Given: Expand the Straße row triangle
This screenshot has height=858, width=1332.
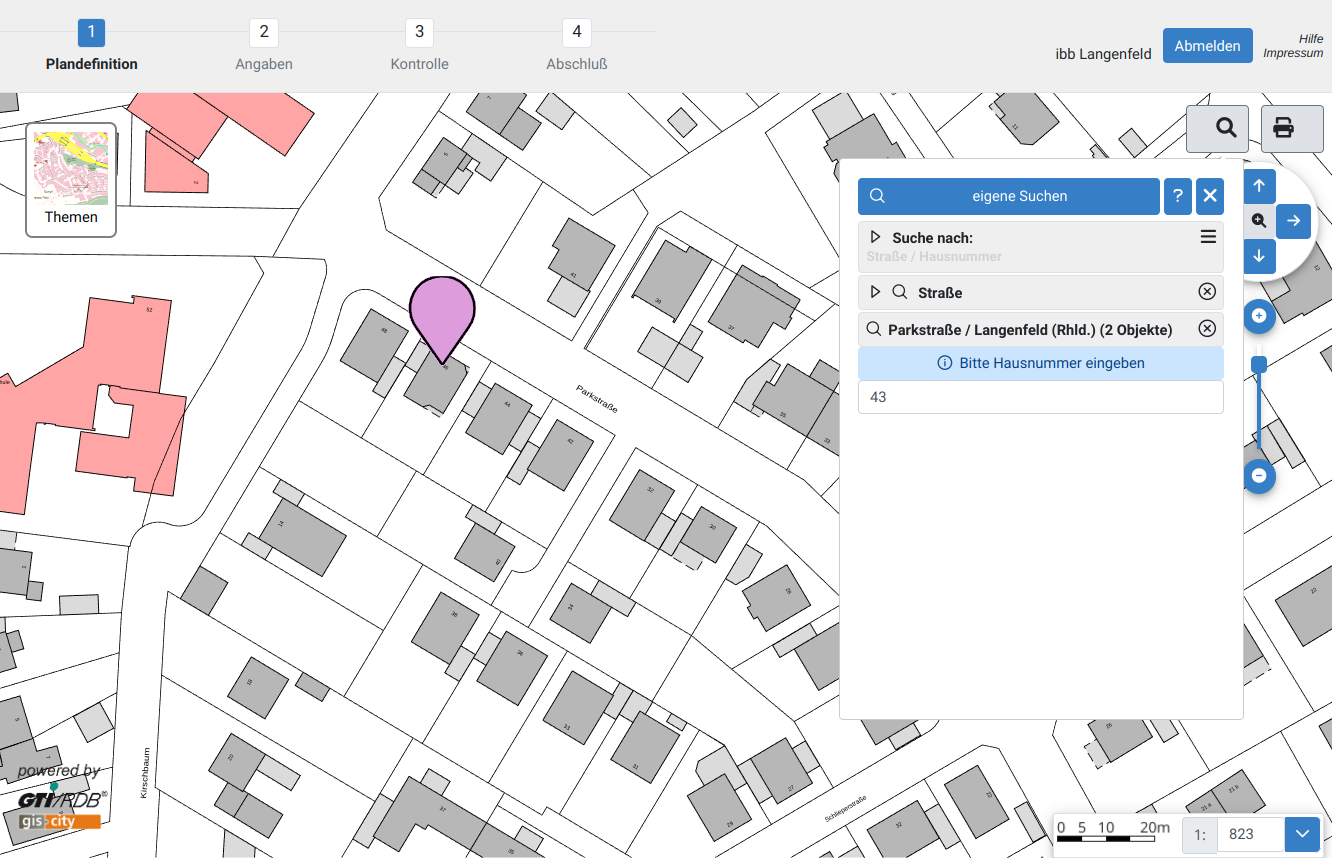Looking at the screenshot, I should coord(875,292).
